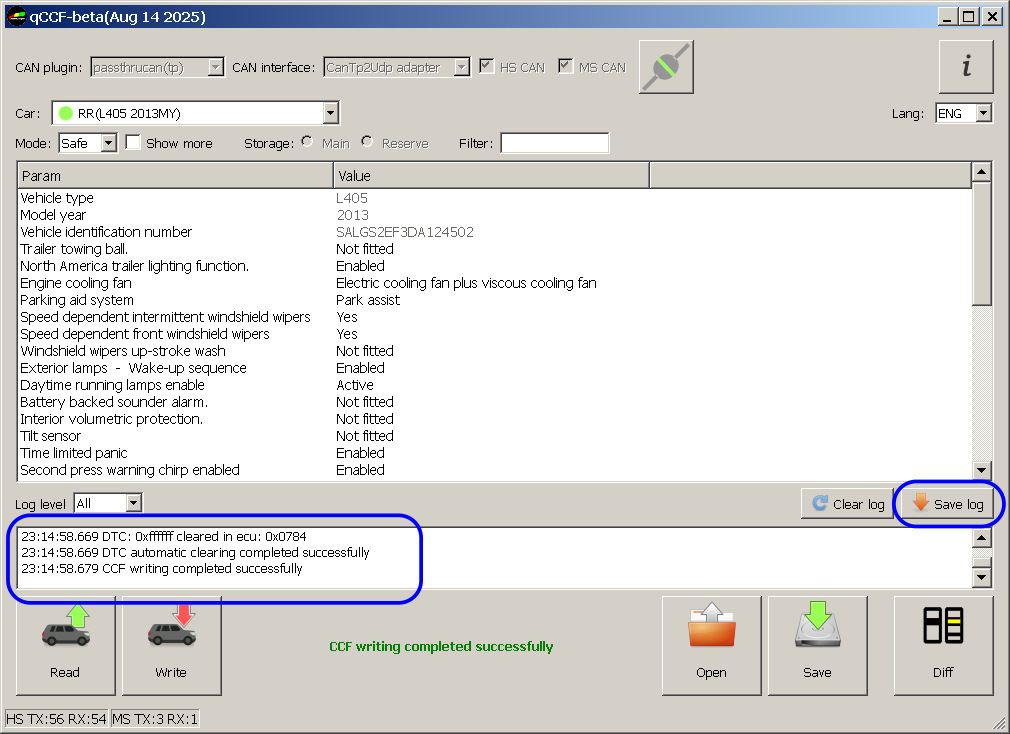
Task: Select Speed dependent front windshield wipers row
Action: click(495, 334)
